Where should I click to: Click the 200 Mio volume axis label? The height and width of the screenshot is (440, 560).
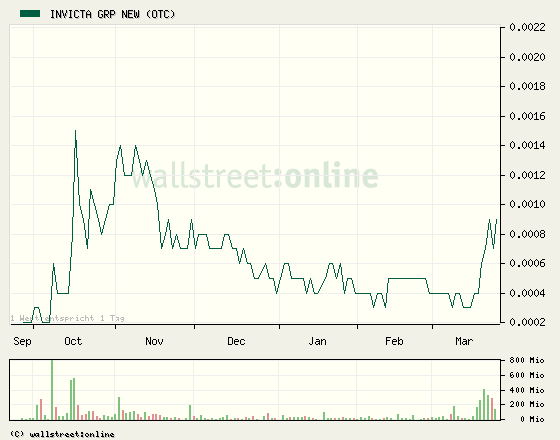click(x=527, y=404)
